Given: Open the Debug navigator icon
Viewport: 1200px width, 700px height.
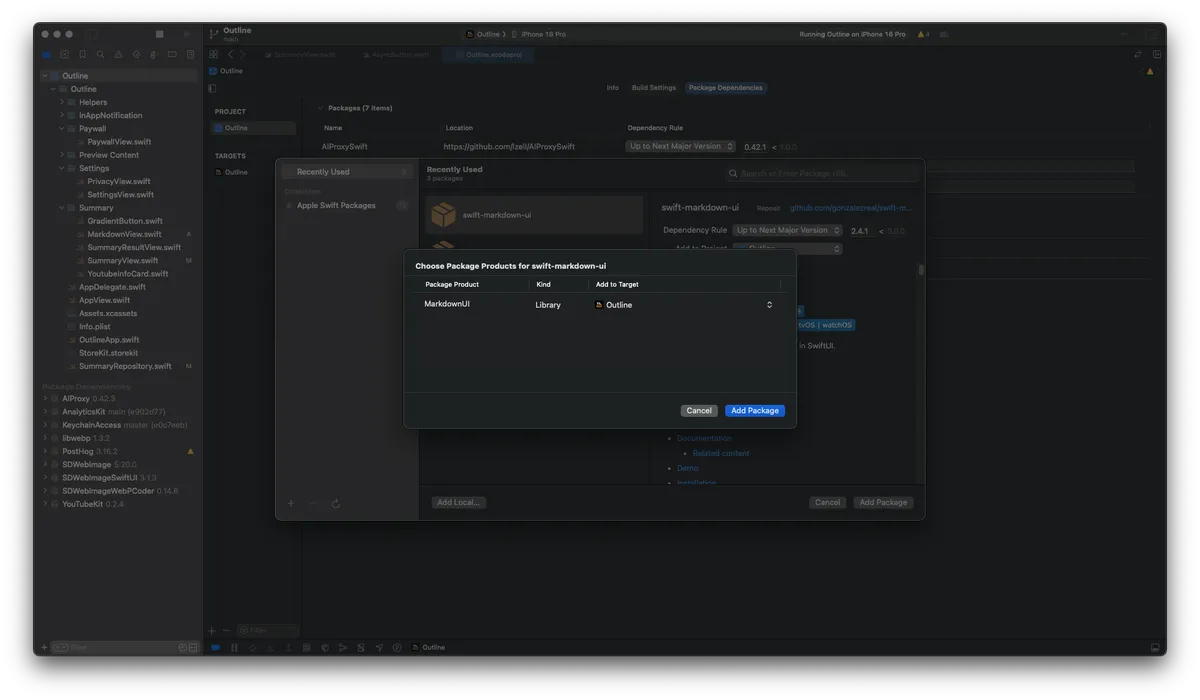Looking at the screenshot, I should [154, 55].
